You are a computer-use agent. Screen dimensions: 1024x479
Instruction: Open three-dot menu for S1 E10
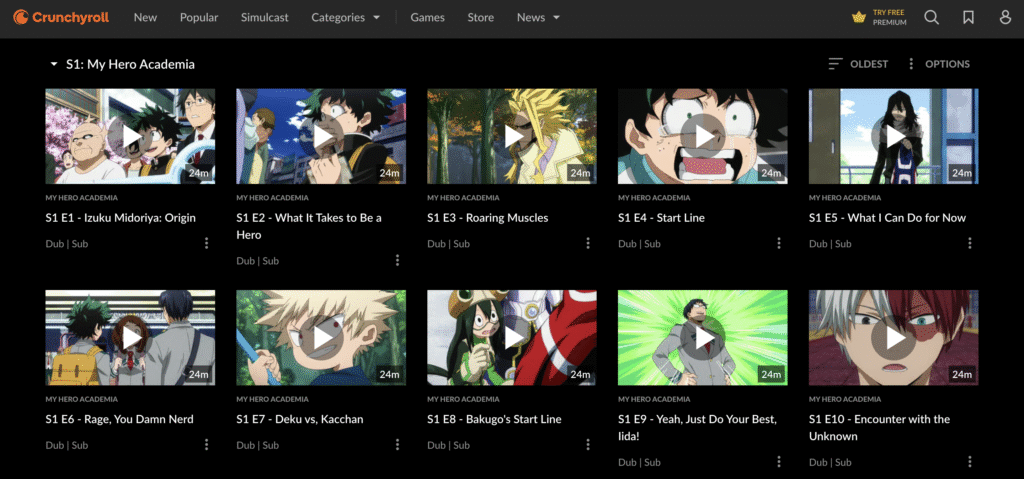click(970, 461)
